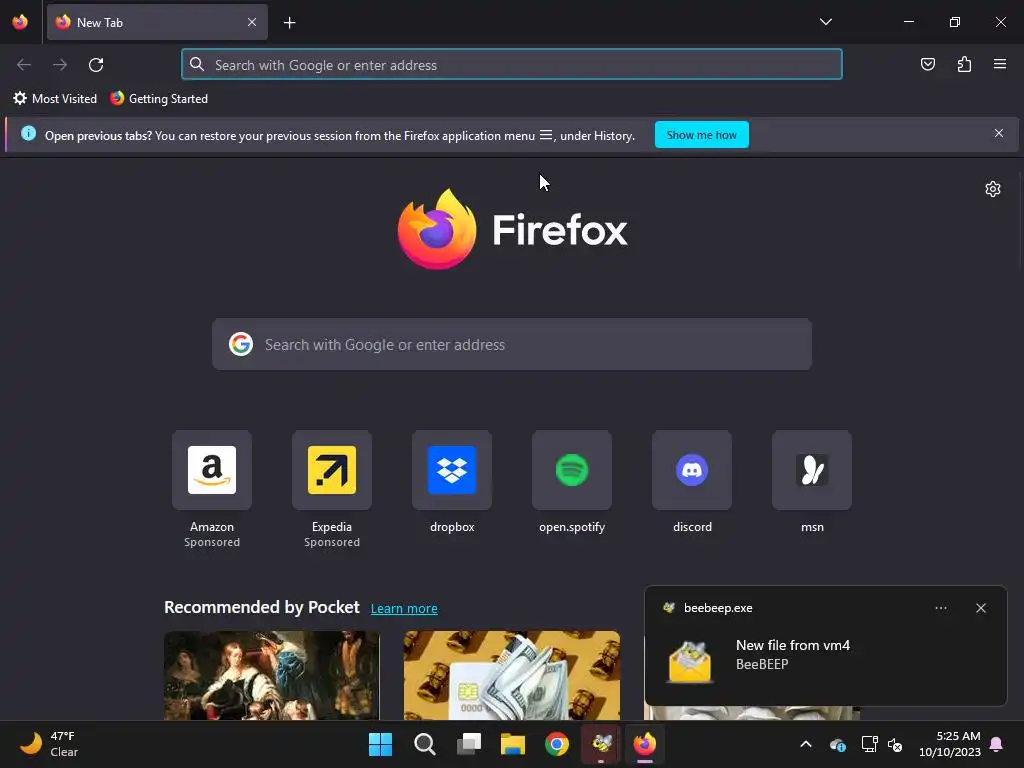Screen dimensions: 1024x768
Task: Switch to BeeBEEP on the taskbar
Action: click(x=601, y=744)
